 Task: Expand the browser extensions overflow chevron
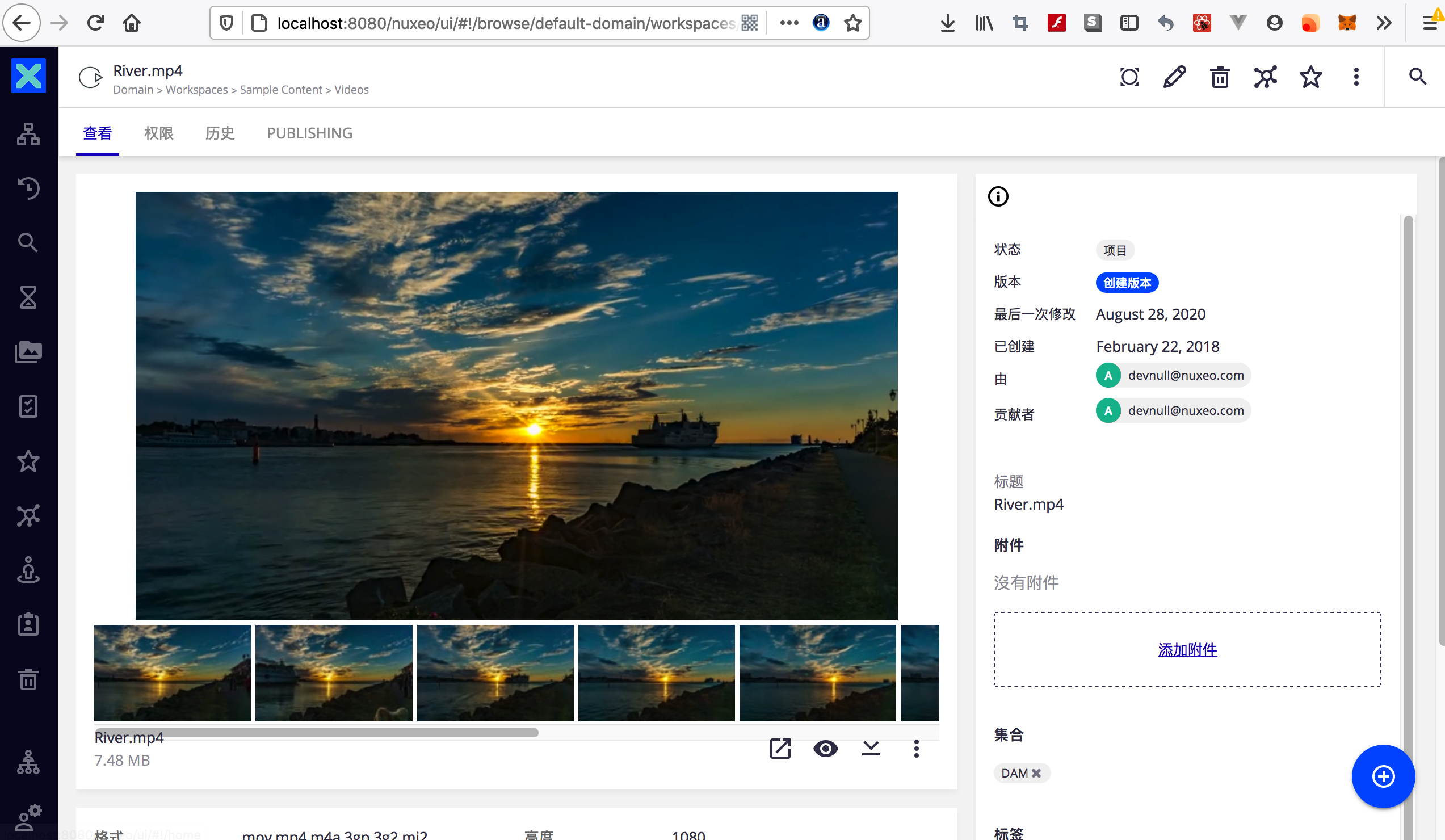point(1384,23)
